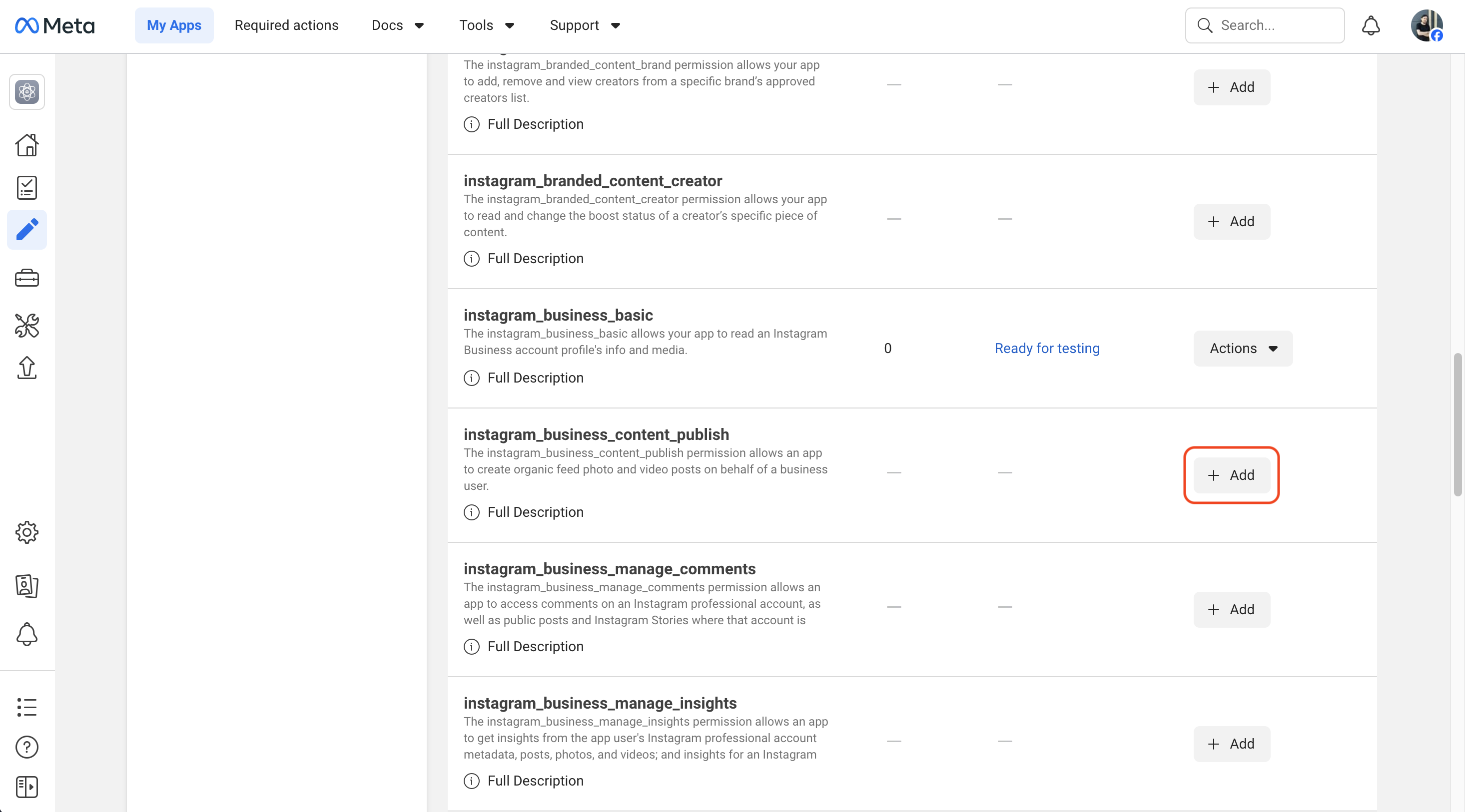Open Required actions in top navigation
Viewport: 1465px width, 812px height.
(x=286, y=25)
